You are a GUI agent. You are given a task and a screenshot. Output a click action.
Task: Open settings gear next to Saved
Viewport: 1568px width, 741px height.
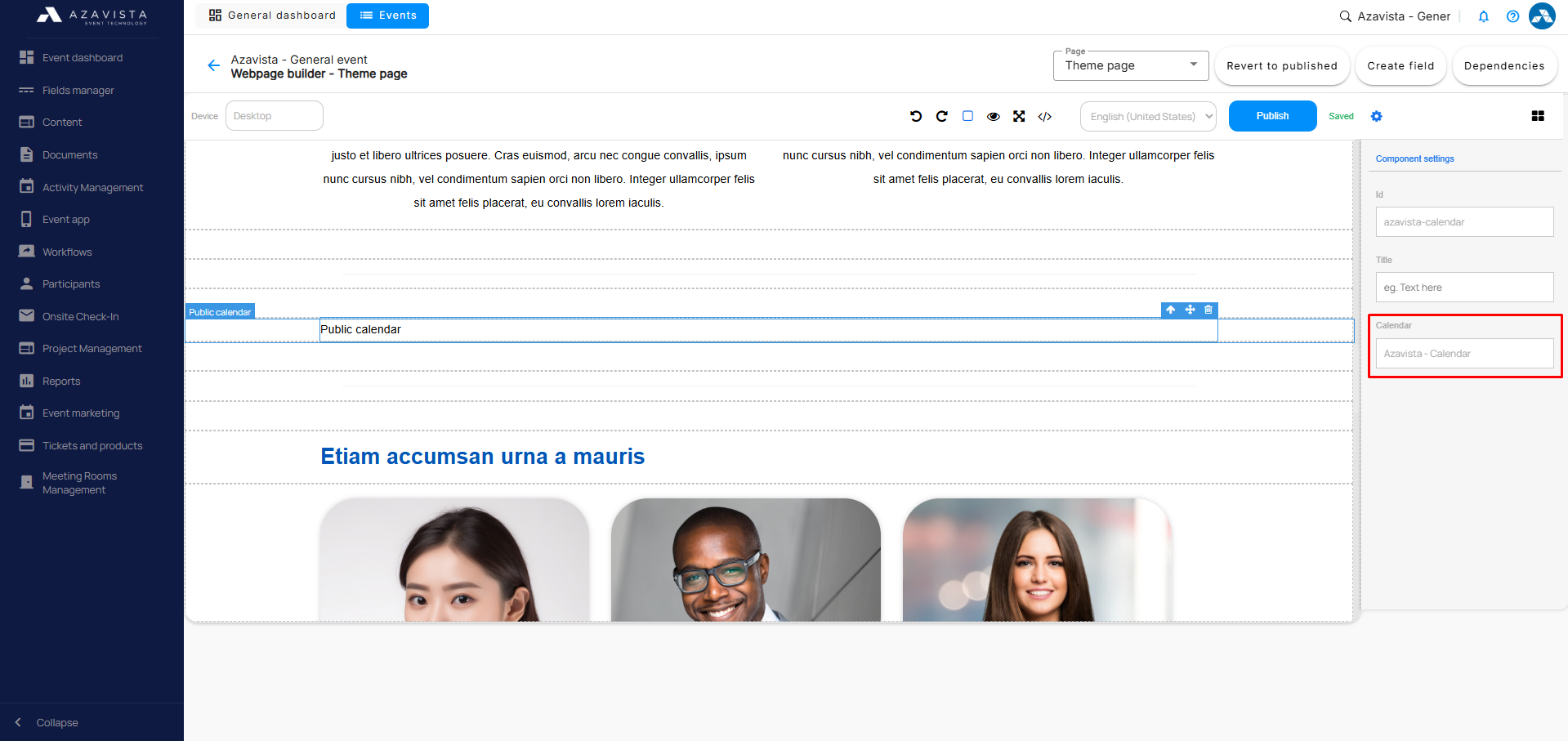(1377, 116)
